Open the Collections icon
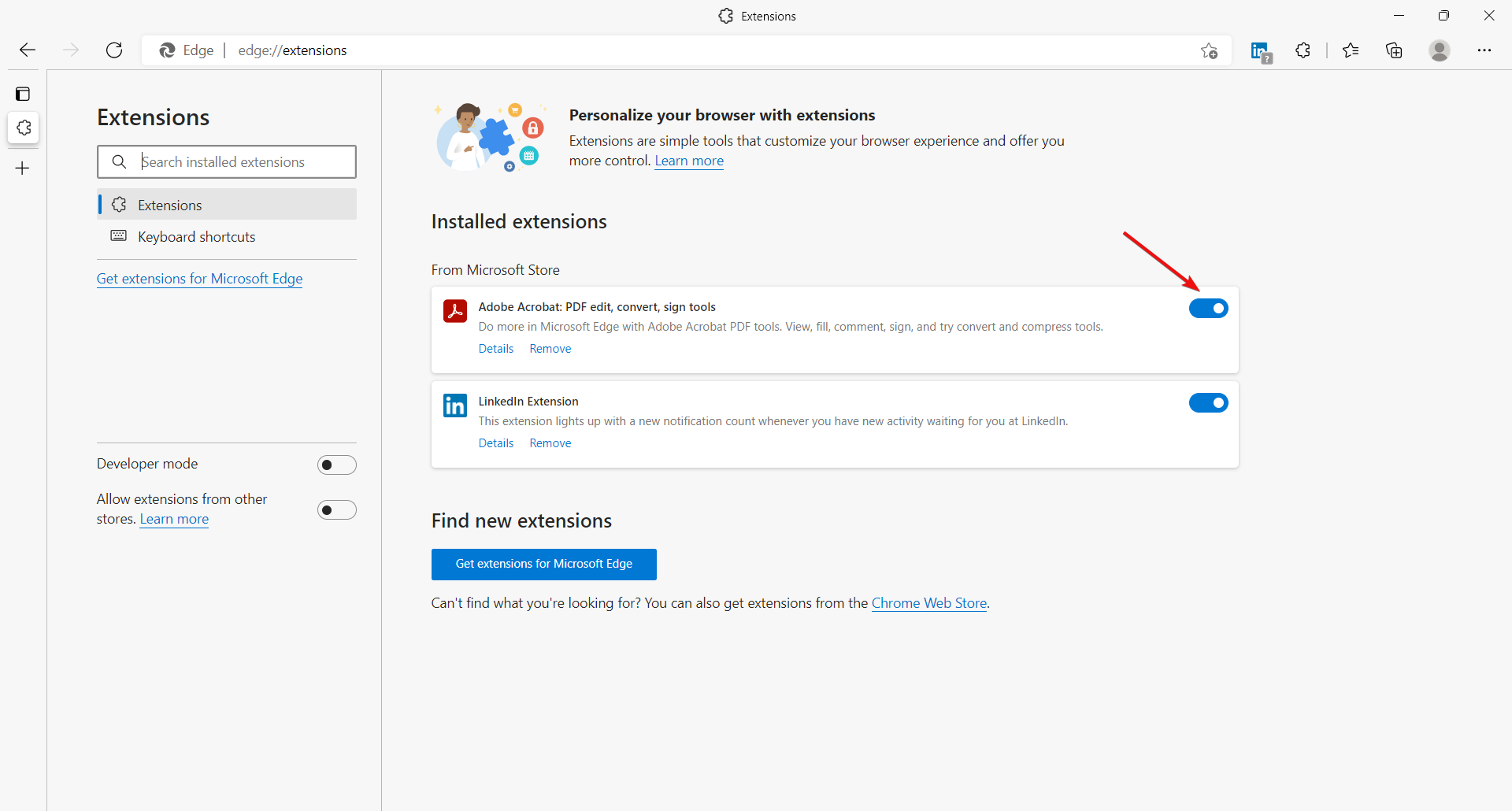The height and width of the screenshot is (811, 1512). (x=1394, y=50)
